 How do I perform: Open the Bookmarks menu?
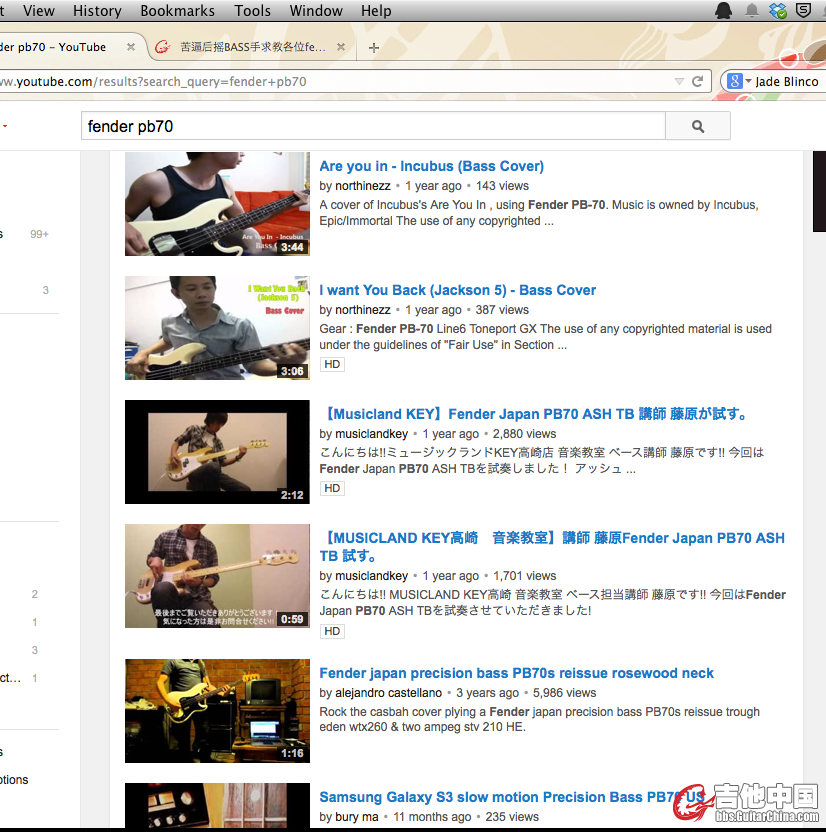pos(177,11)
